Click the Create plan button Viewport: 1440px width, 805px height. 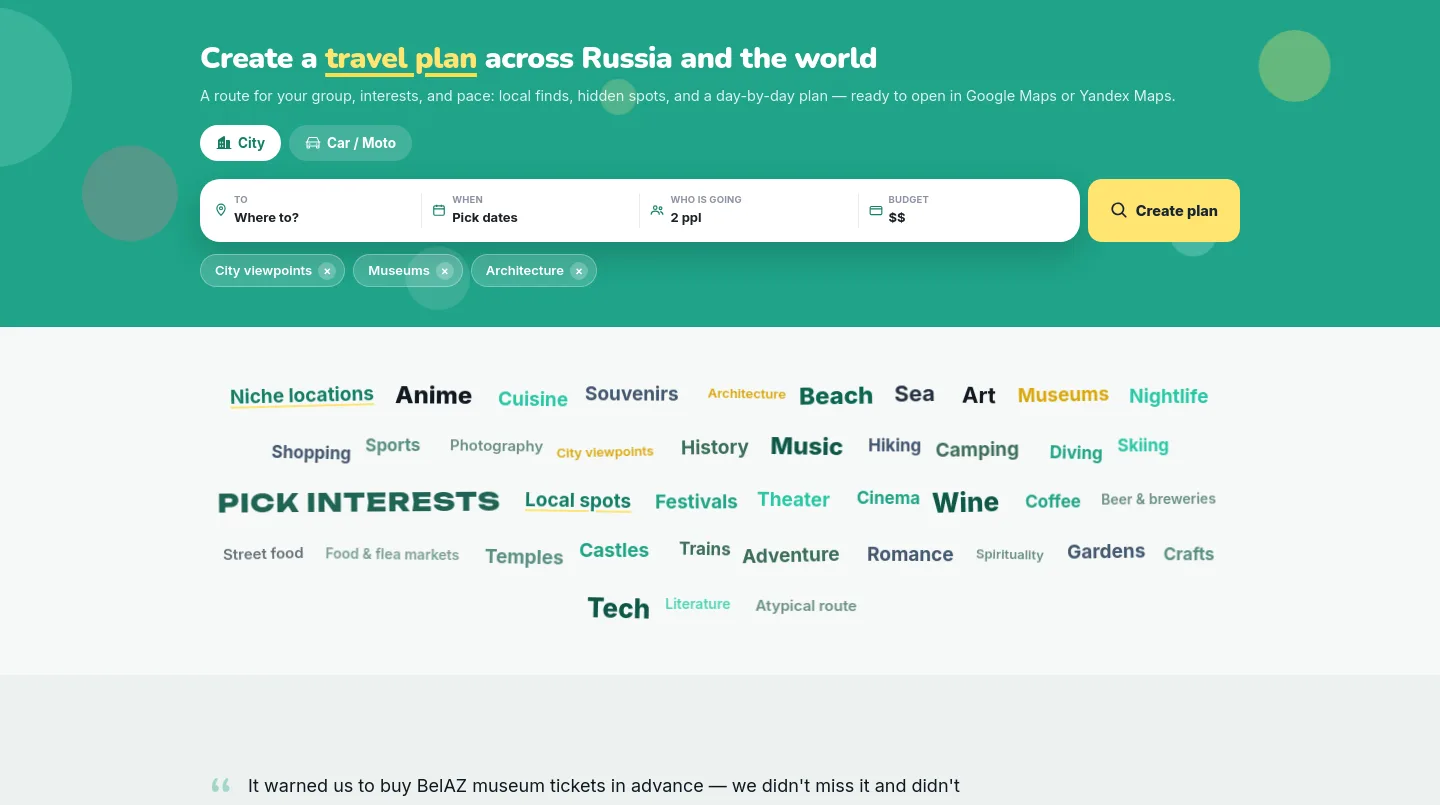(x=1164, y=210)
